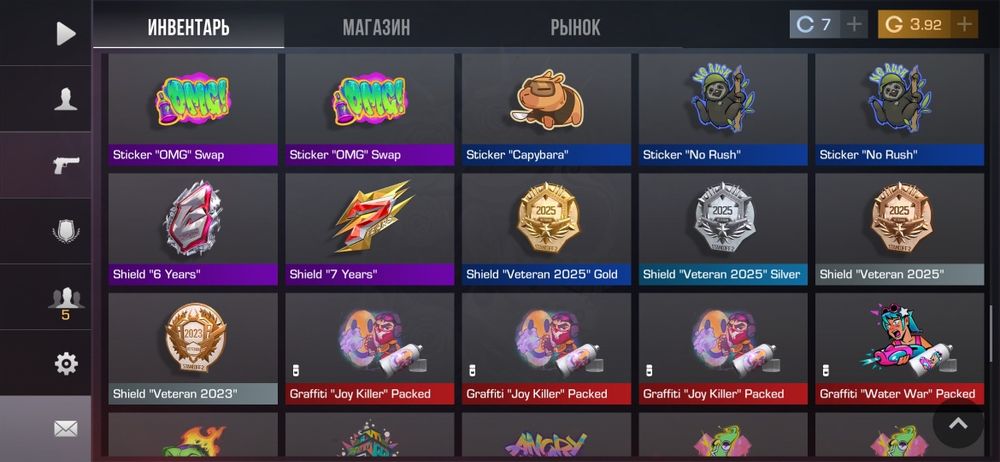The height and width of the screenshot is (462, 1000).
Task: Select the Shield "7 Years" item
Action: [370, 229]
